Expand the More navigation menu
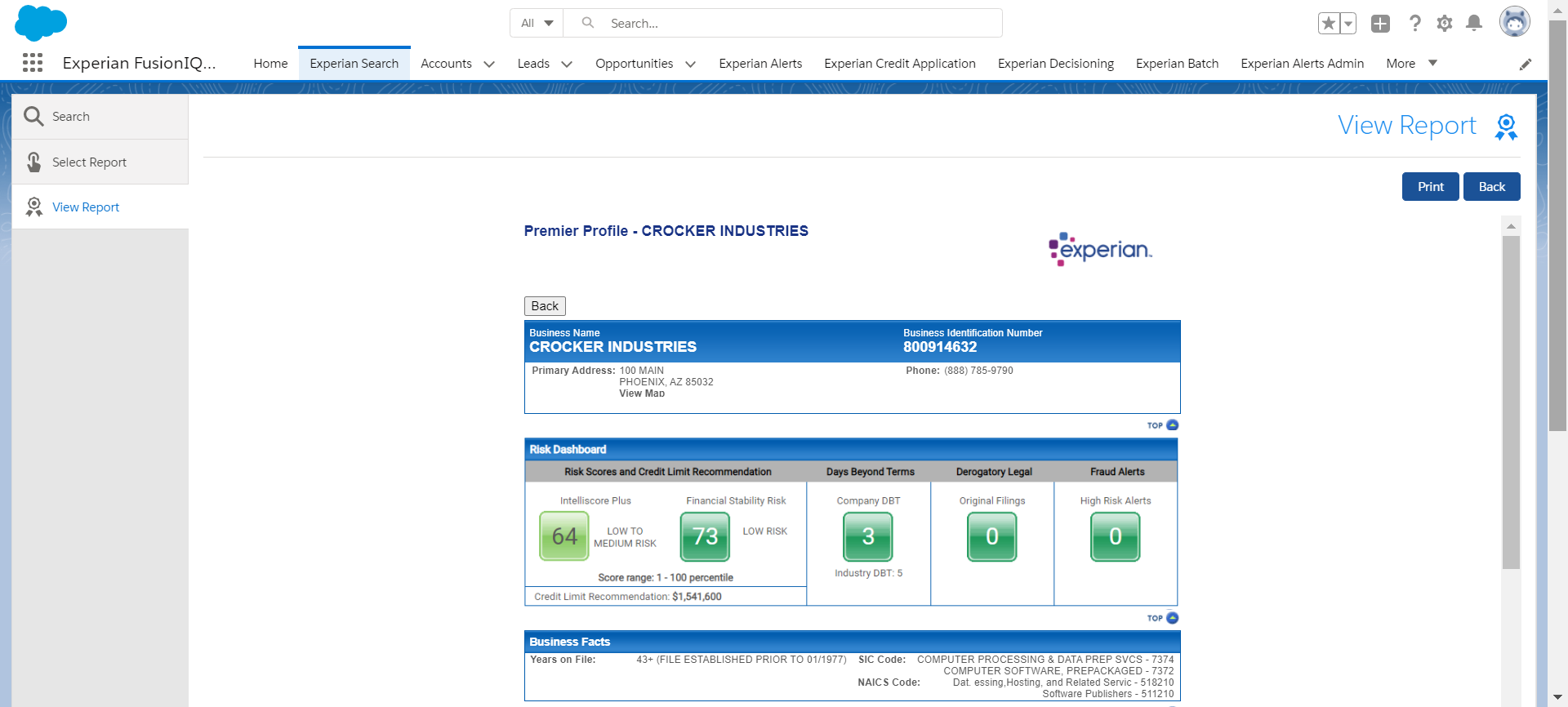The width and height of the screenshot is (1568, 707). click(x=1411, y=64)
